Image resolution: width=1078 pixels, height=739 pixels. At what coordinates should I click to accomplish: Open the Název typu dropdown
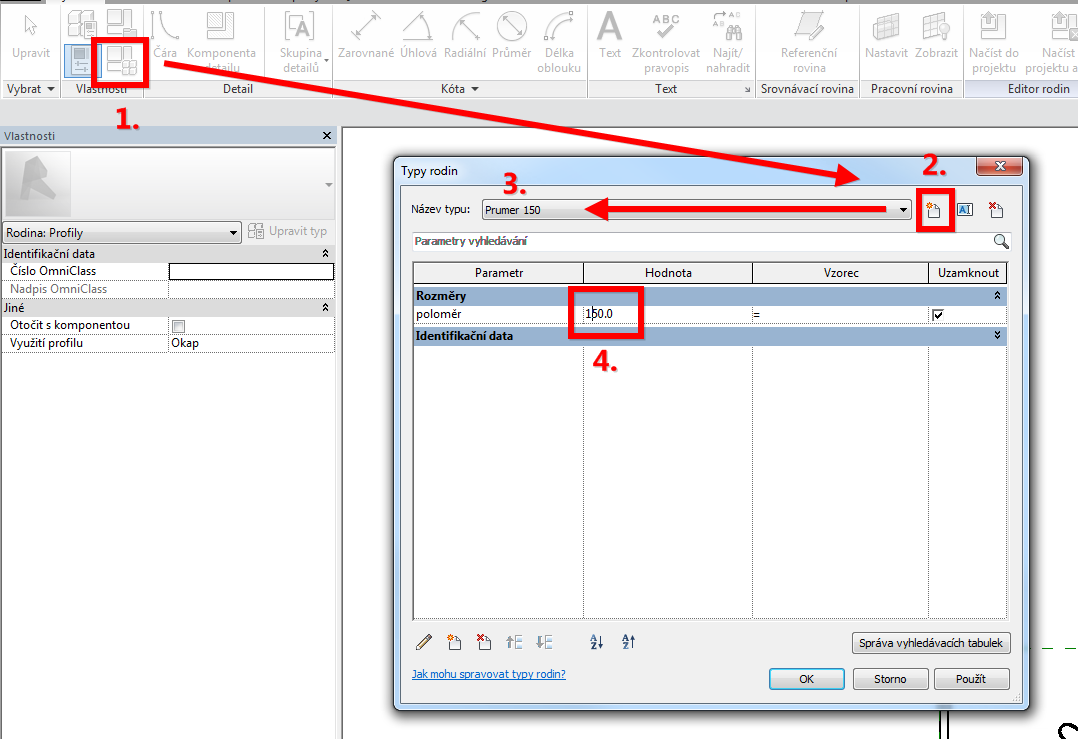[903, 210]
